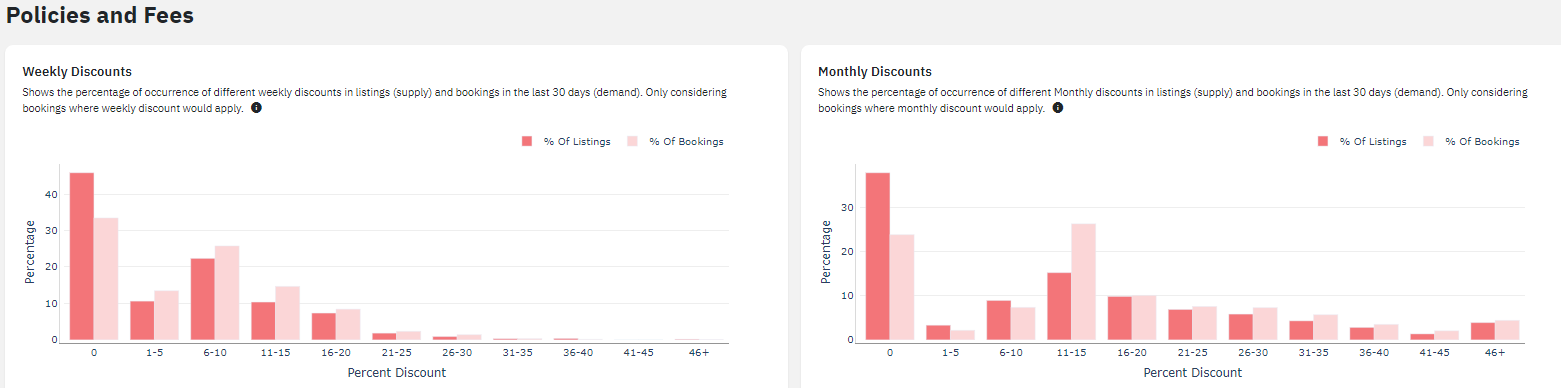The height and width of the screenshot is (388, 1561).
Task: Select the weekly 1-5 listings bar
Action: 142,321
